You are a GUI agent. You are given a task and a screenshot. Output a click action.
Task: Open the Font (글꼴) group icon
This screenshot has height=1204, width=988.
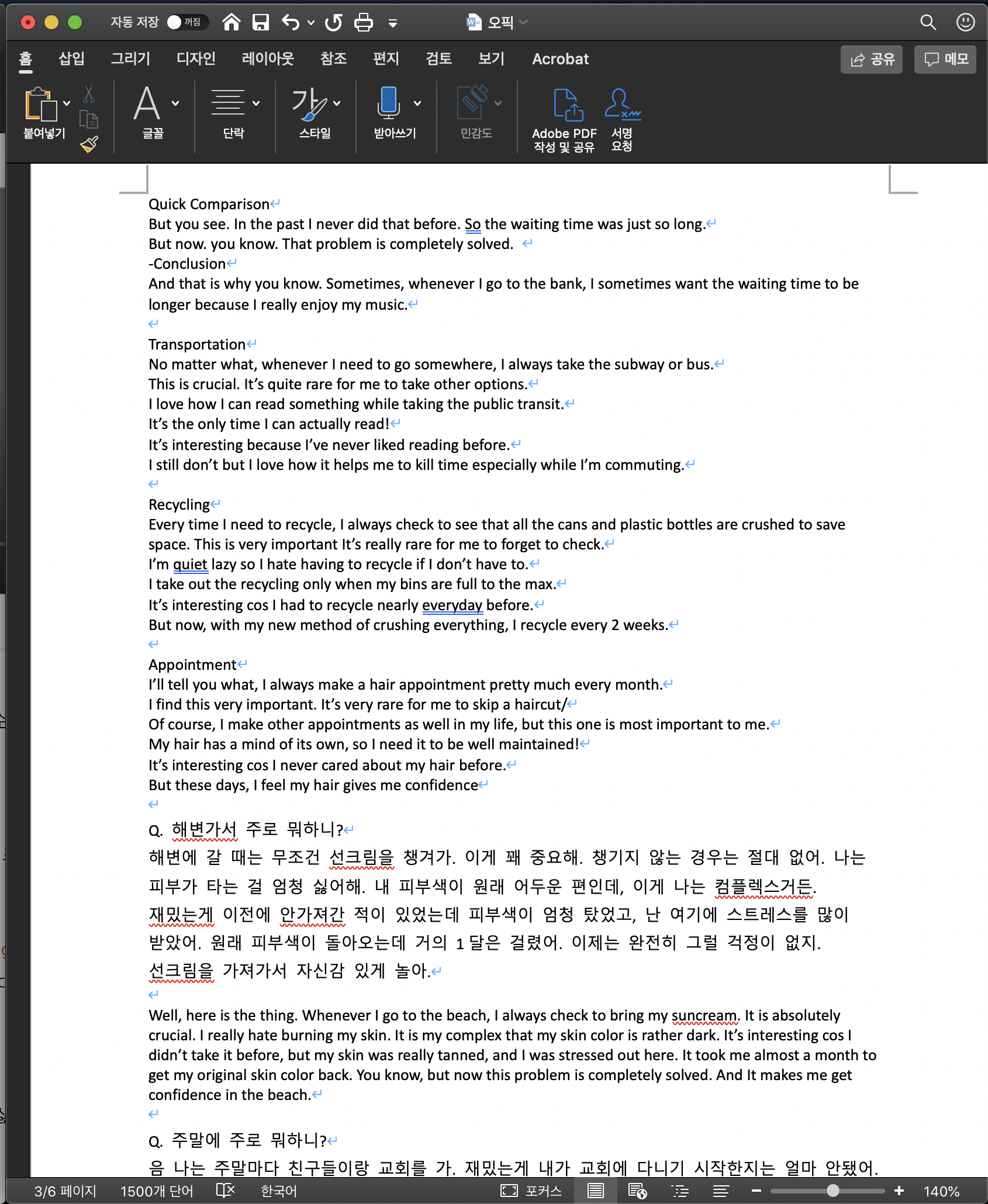click(x=146, y=103)
